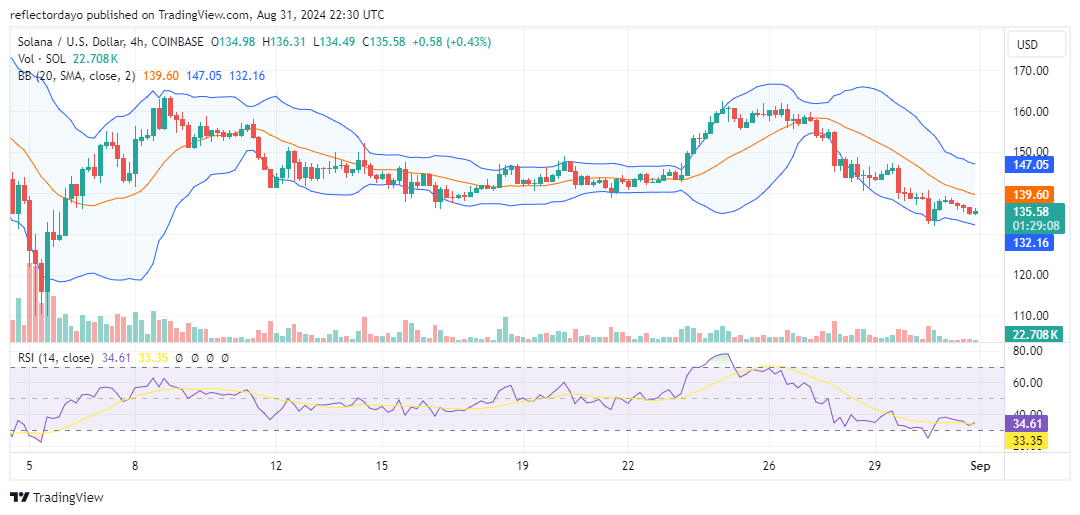Click the 80.00 RSI scale label

1028,350
